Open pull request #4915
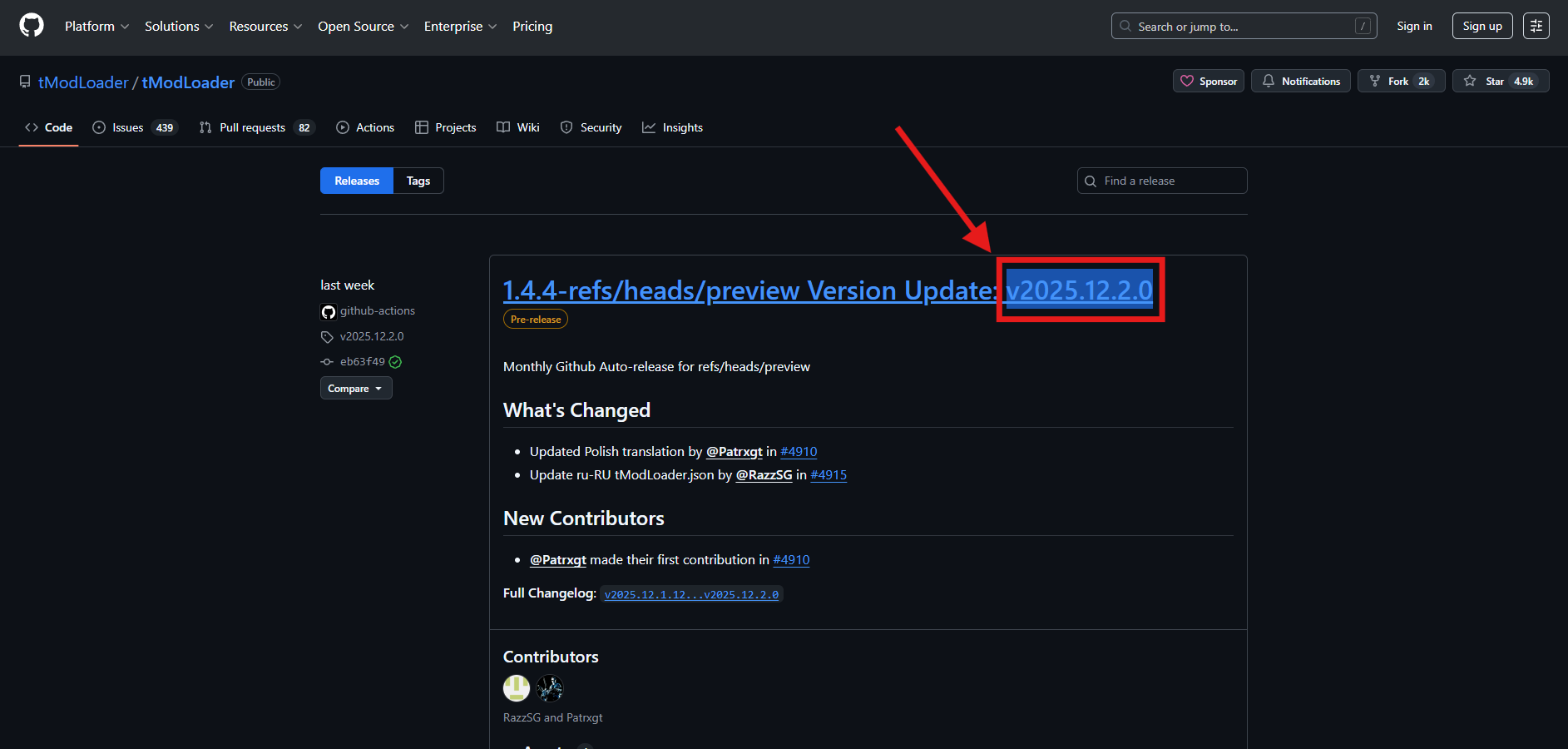The height and width of the screenshot is (749, 1568). 829,475
